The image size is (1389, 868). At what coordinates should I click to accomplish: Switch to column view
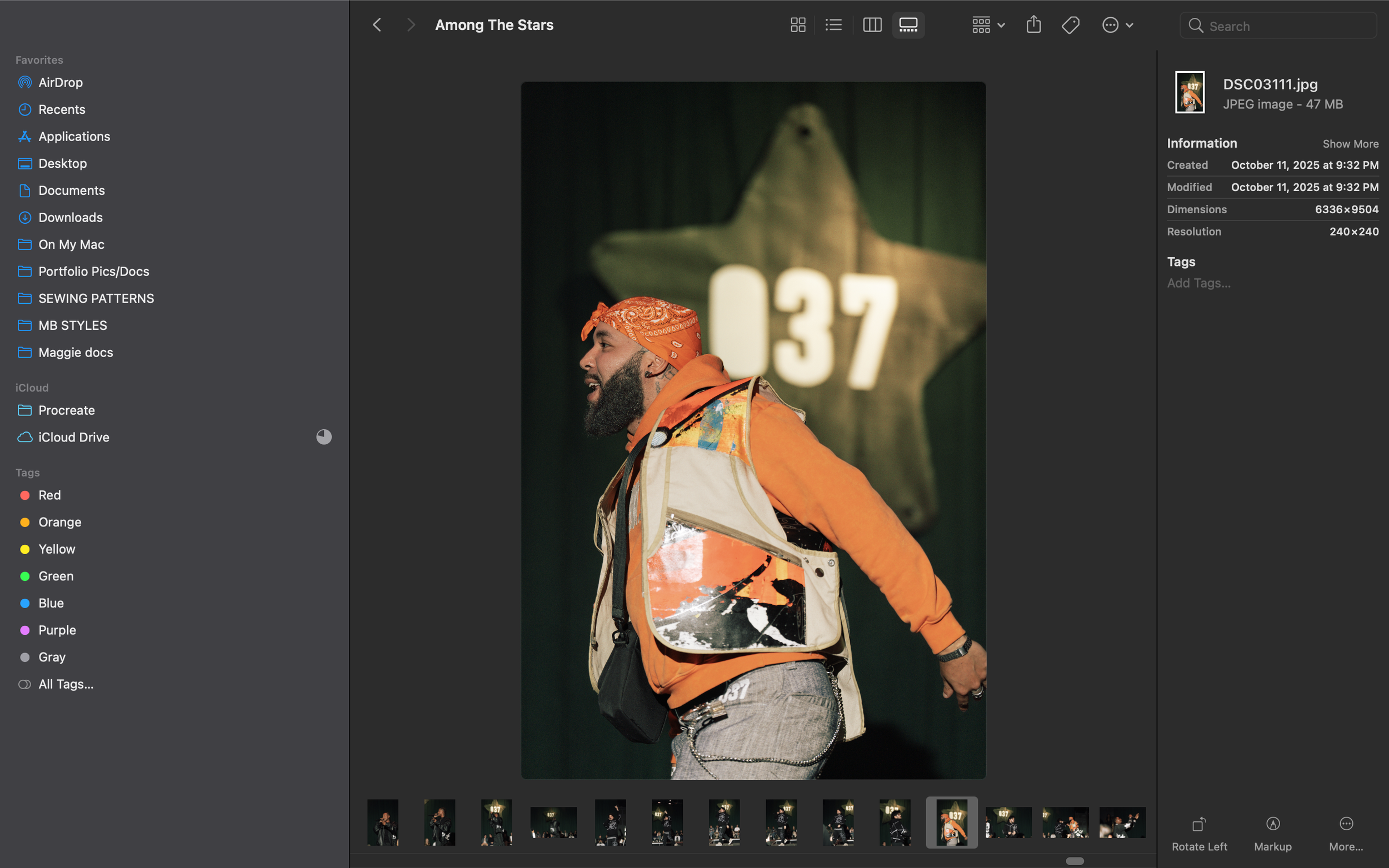pyautogui.click(x=872, y=24)
